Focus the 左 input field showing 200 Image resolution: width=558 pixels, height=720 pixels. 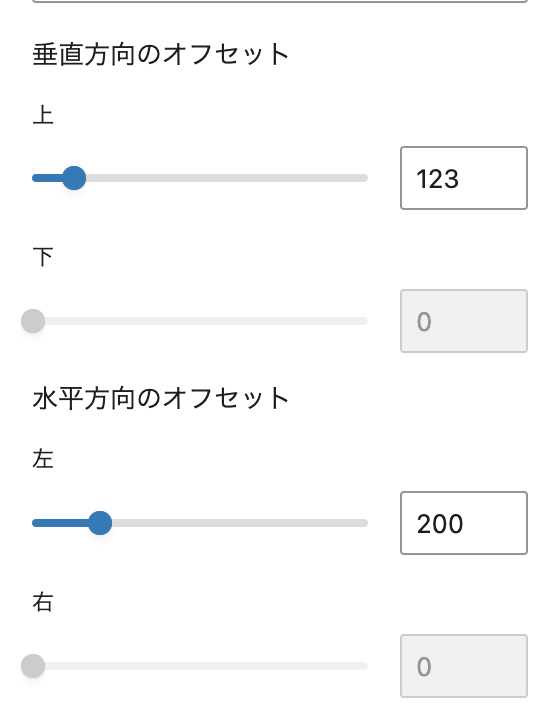464,523
